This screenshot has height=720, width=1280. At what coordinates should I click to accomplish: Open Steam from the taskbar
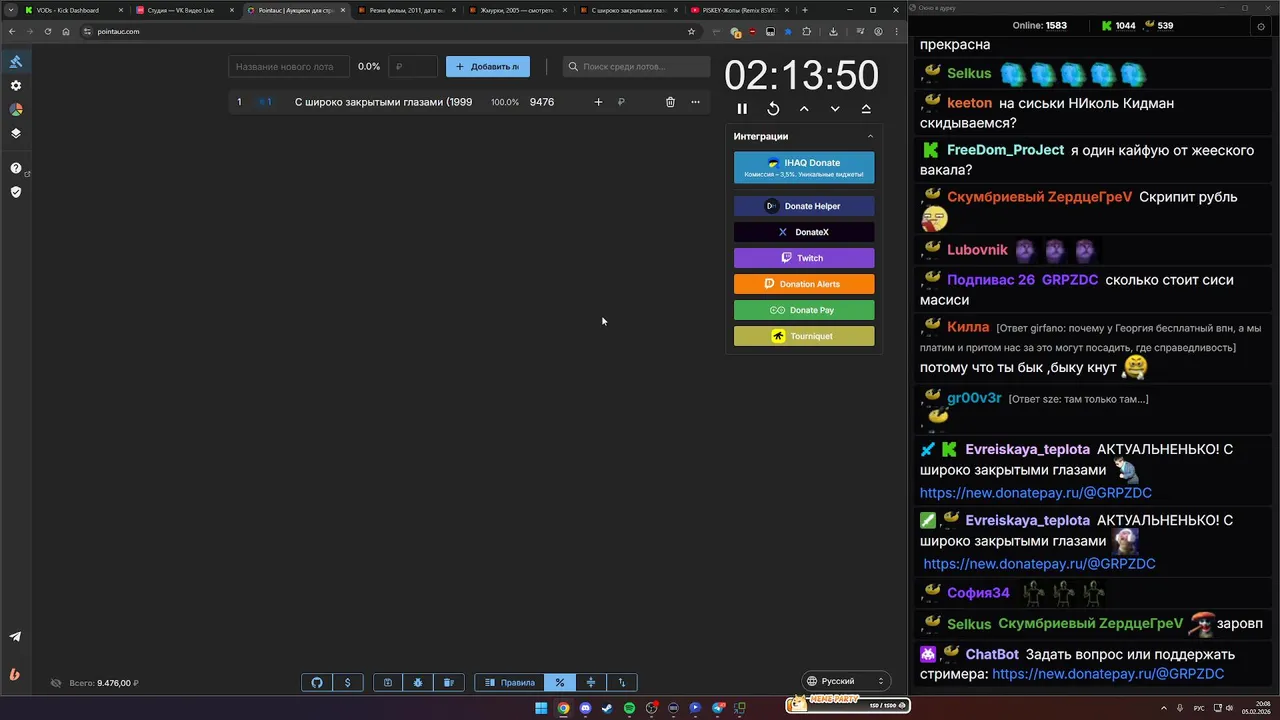pyautogui.click(x=607, y=708)
